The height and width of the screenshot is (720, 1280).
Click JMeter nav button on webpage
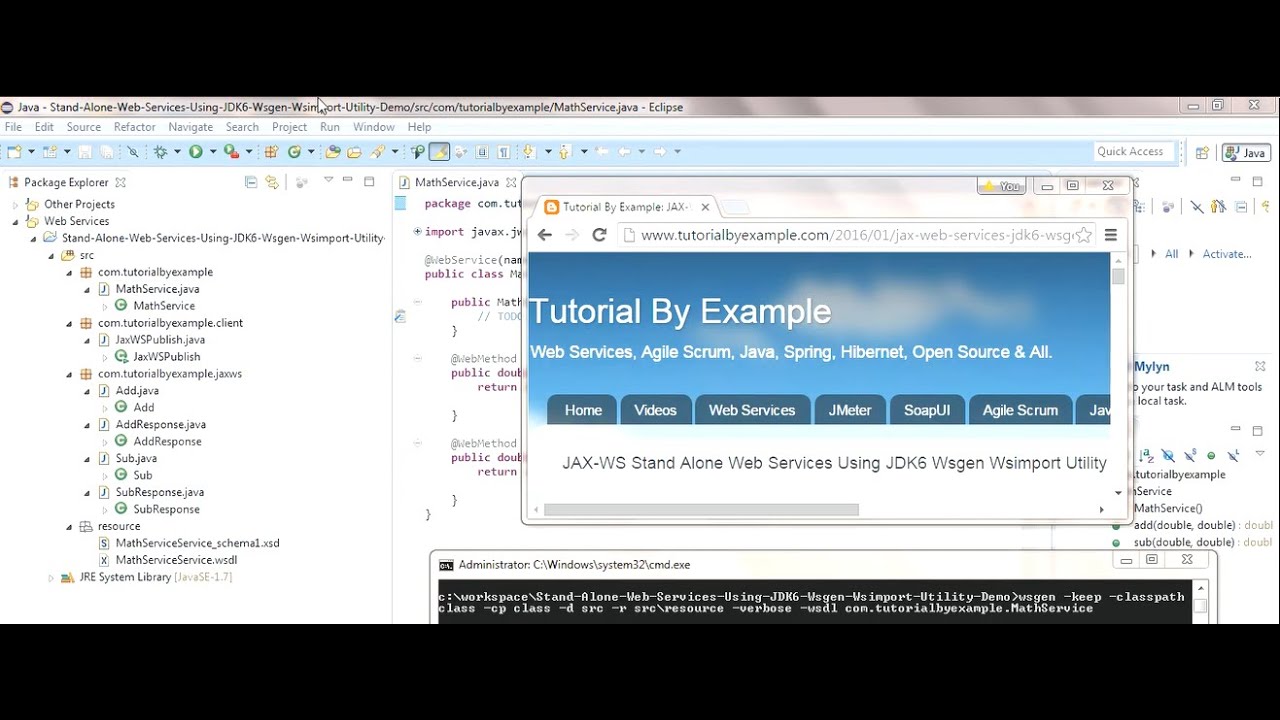[850, 410]
